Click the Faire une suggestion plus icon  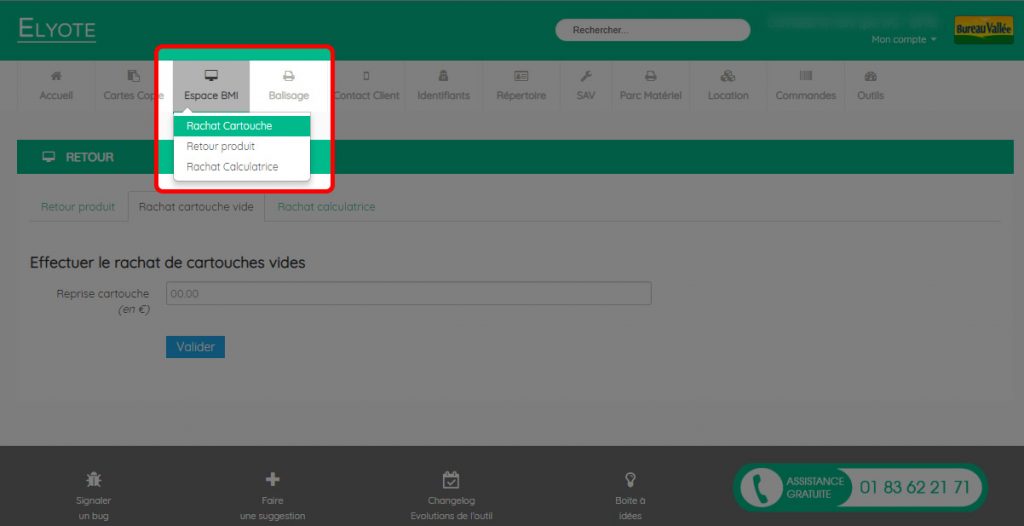pyautogui.click(x=272, y=480)
